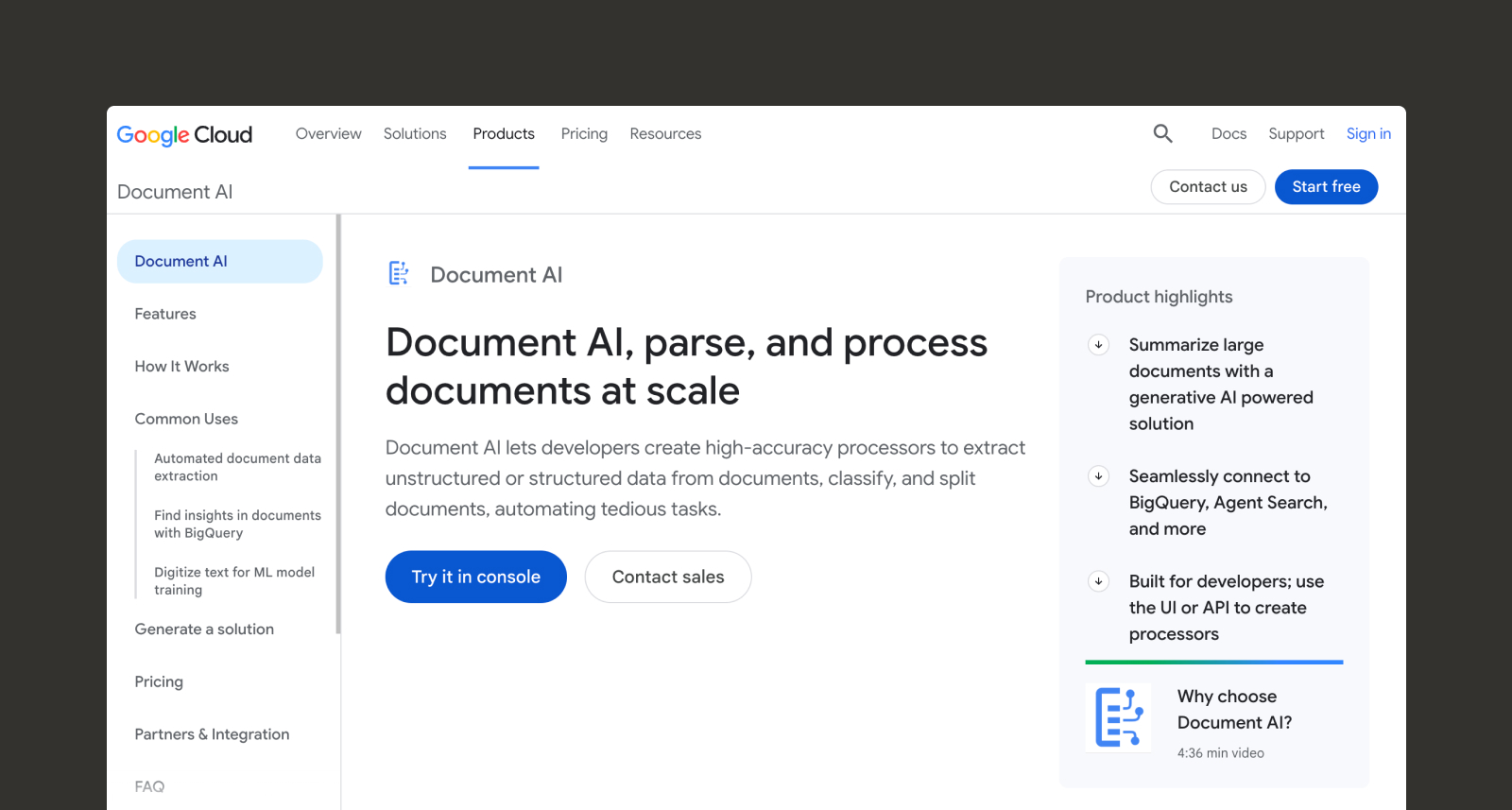Go to How It Works in the sidebar

point(181,366)
